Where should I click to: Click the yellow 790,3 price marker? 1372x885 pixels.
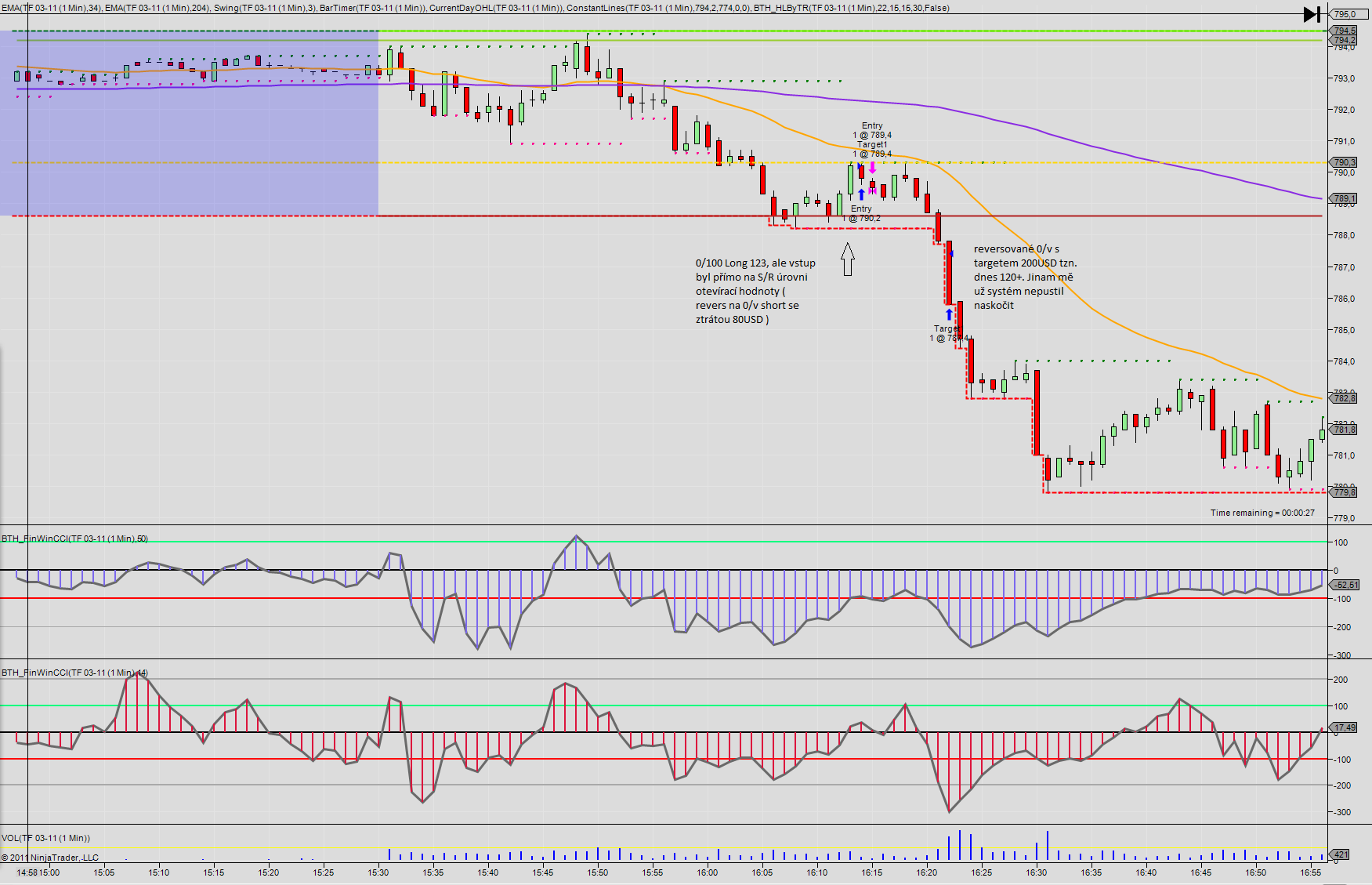click(1345, 162)
